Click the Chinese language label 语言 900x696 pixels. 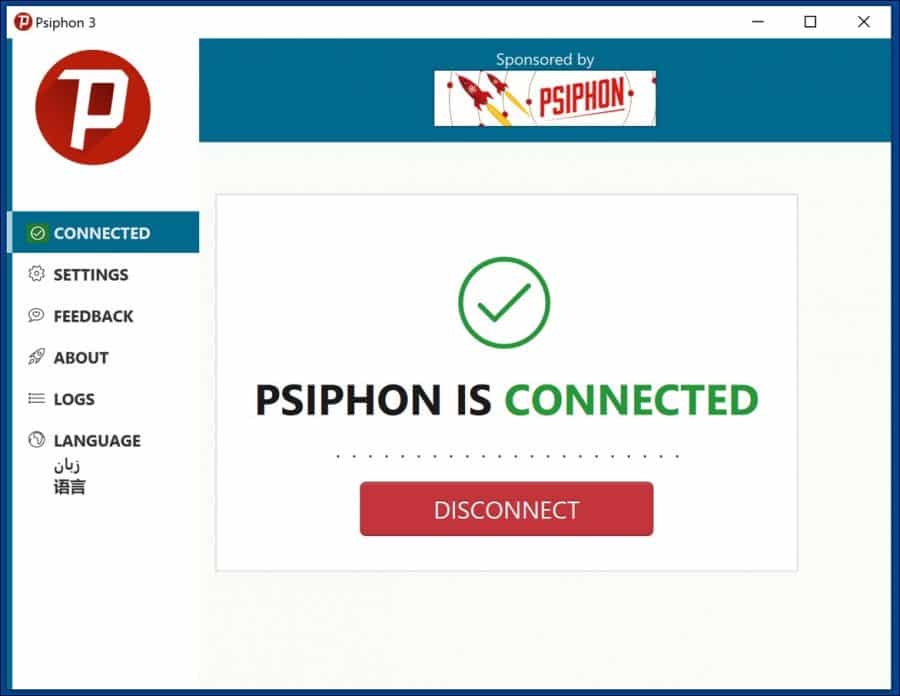pos(69,487)
